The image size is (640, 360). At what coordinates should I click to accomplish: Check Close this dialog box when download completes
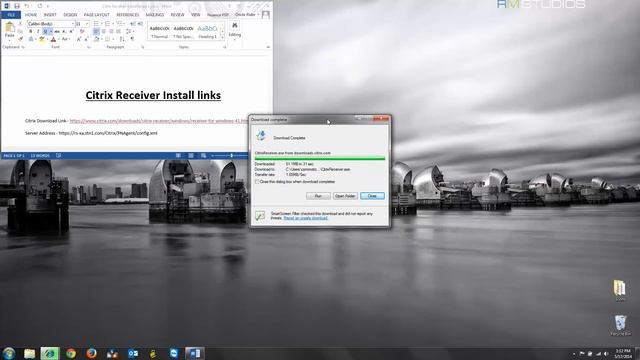click(x=257, y=182)
